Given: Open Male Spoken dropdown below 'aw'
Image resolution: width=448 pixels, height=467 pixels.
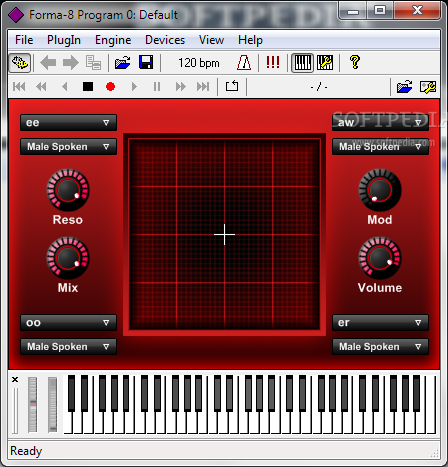Looking at the screenshot, I should (x=380, y=147).
